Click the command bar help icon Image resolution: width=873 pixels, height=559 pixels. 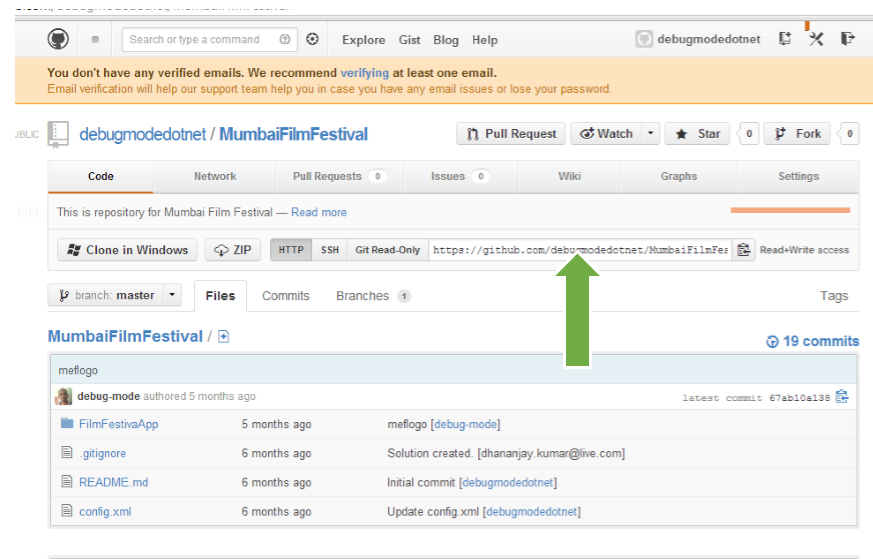pyautogui.click(x=285, y=40)
